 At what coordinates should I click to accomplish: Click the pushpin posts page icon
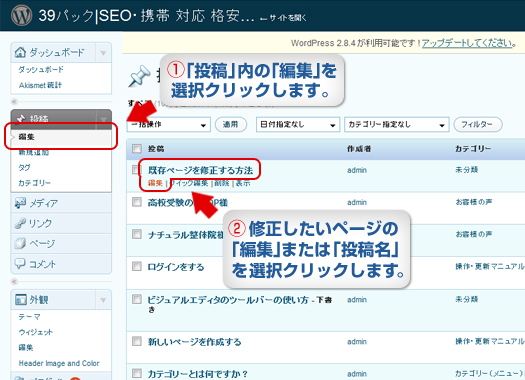[x=139, y=76]
